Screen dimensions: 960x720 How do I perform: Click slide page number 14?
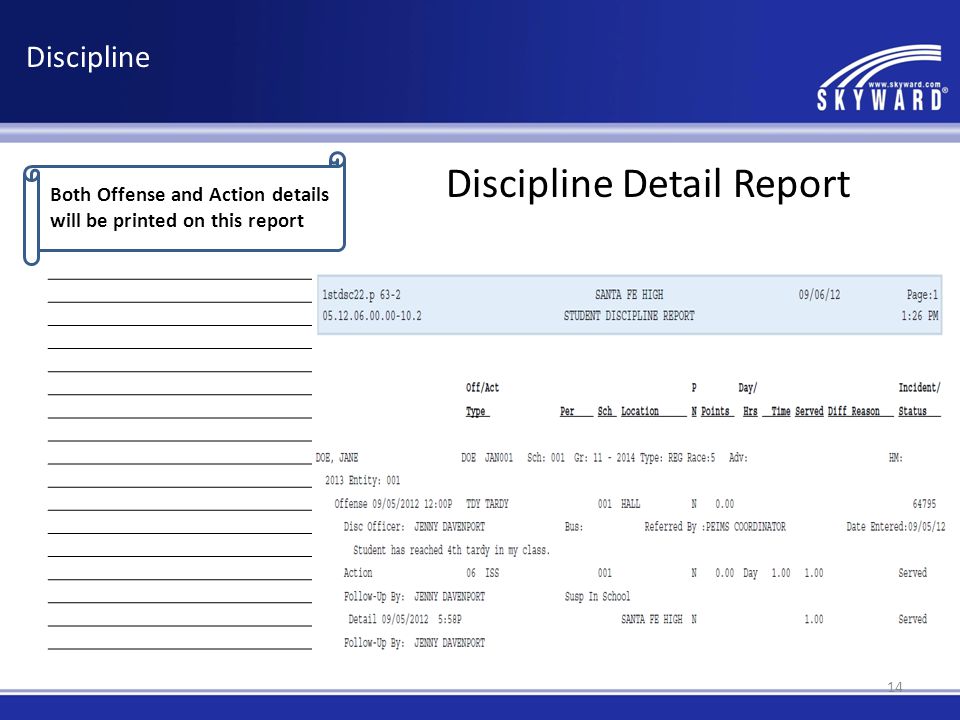(x=894, y=686)
